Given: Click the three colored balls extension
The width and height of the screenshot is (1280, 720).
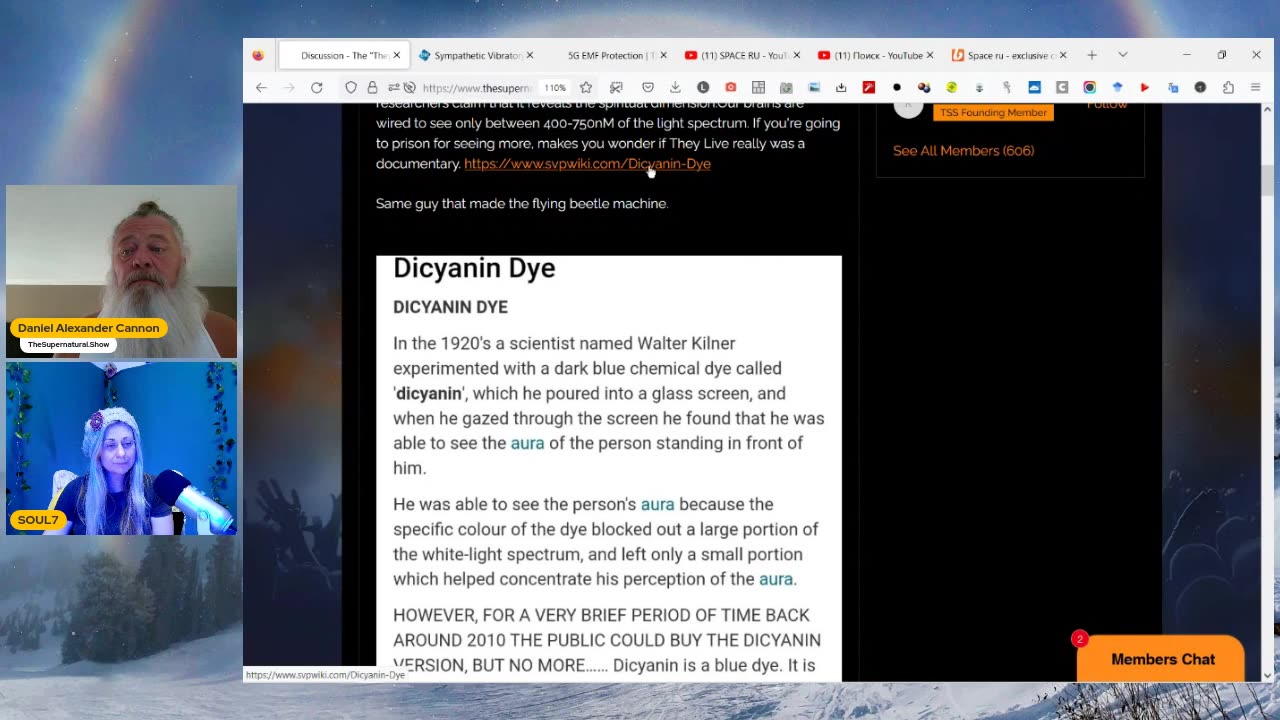Looking at the screenshot, I should point(924,88).
